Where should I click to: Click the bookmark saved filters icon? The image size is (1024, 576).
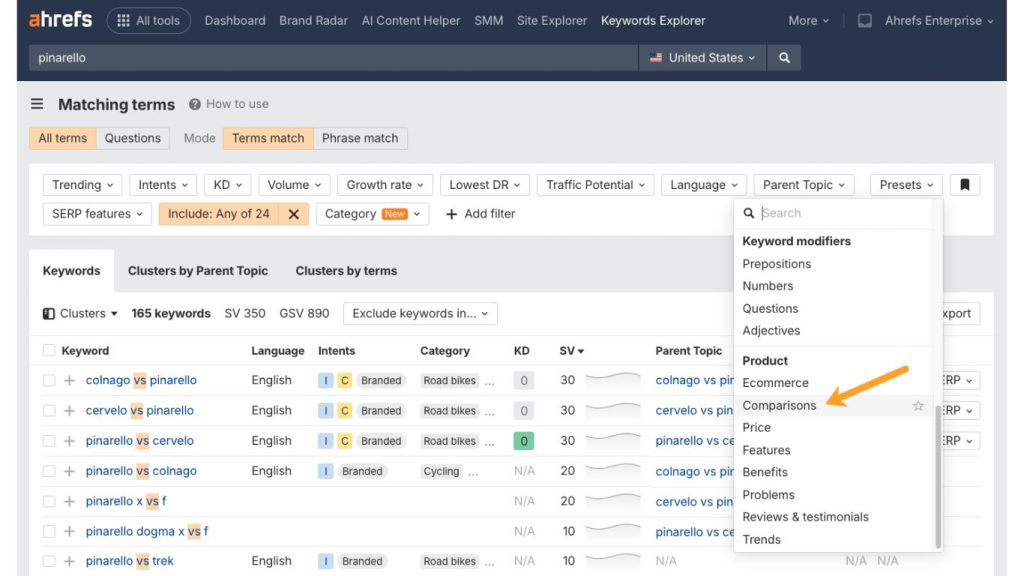pyautogui.click(x=965, y=185)
